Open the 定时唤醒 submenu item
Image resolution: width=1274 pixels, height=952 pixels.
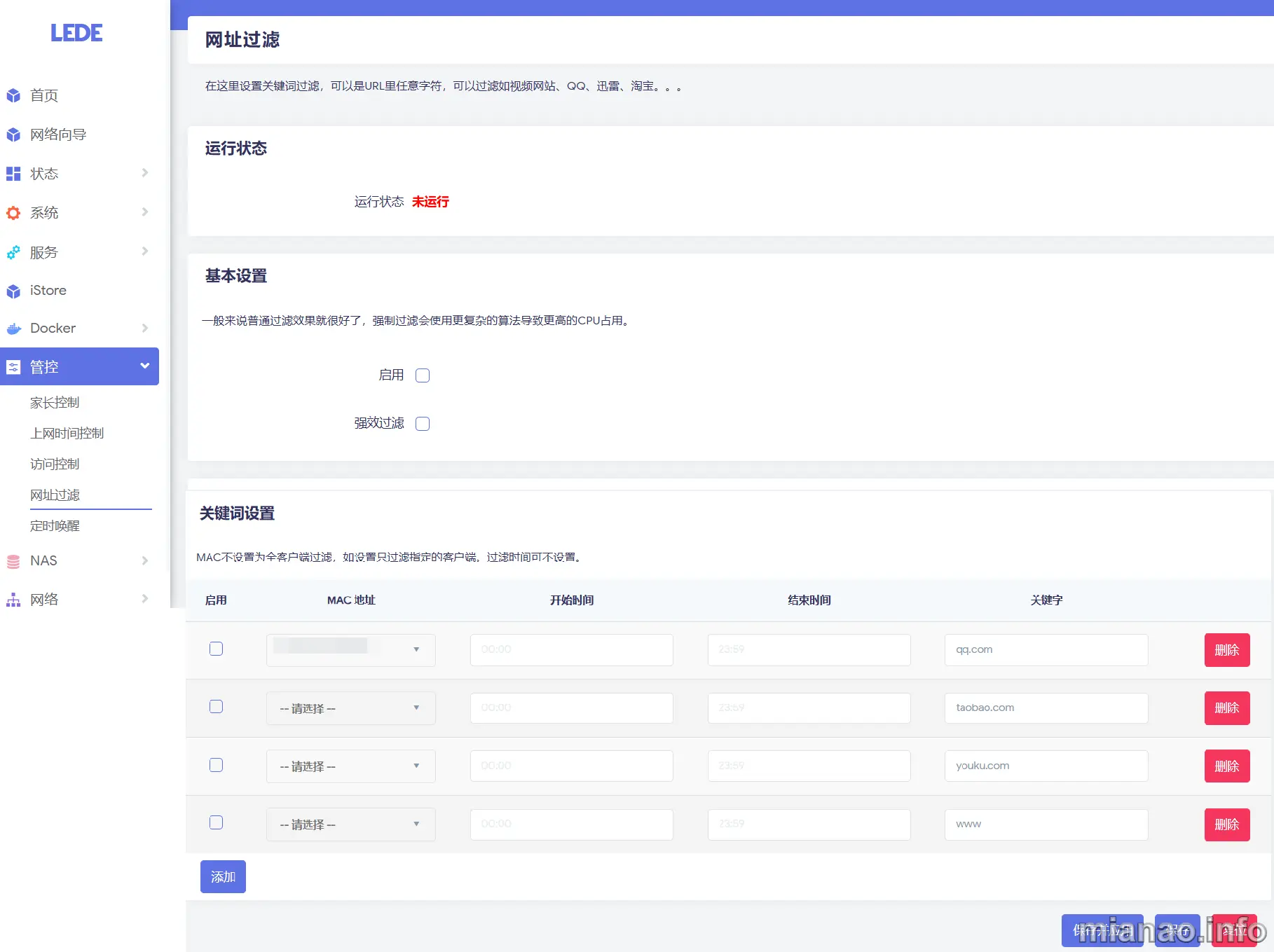pyautogui.click(x=55, y=526)
